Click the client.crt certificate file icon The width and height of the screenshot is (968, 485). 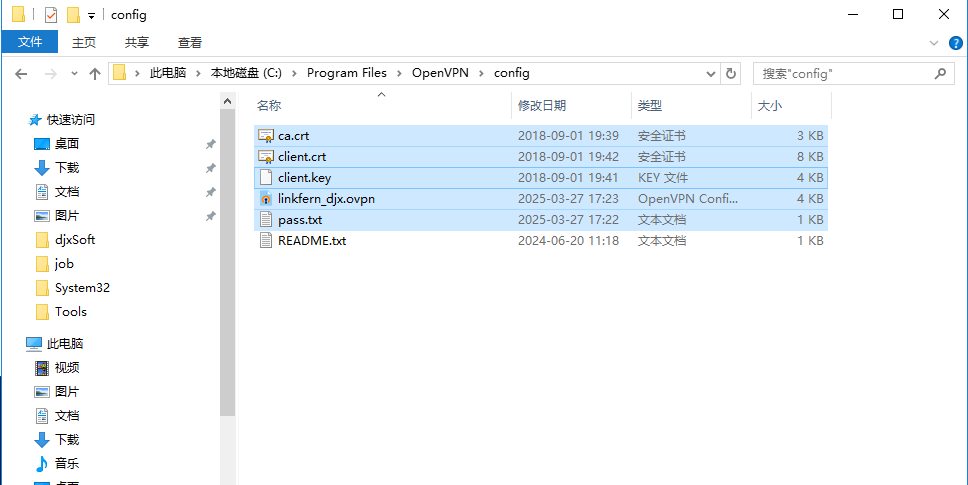(266, 157)
